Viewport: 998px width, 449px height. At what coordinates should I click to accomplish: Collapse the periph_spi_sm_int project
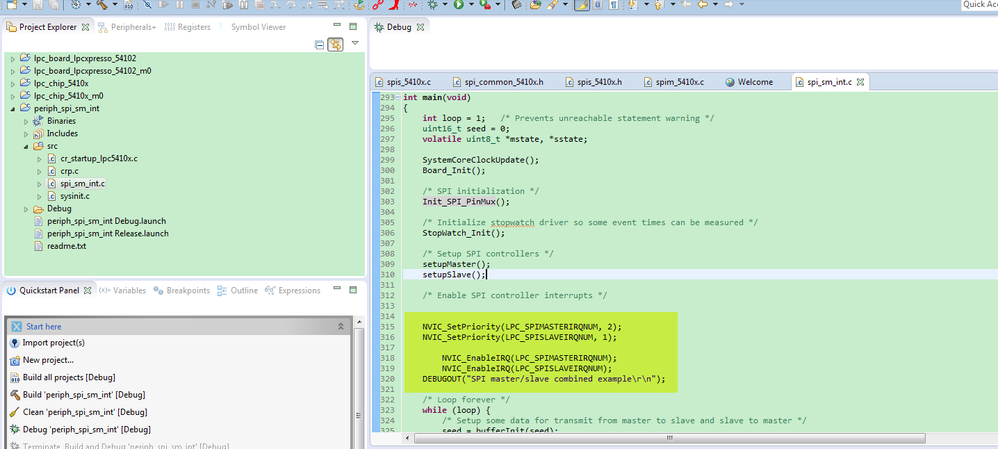[12, 109]
